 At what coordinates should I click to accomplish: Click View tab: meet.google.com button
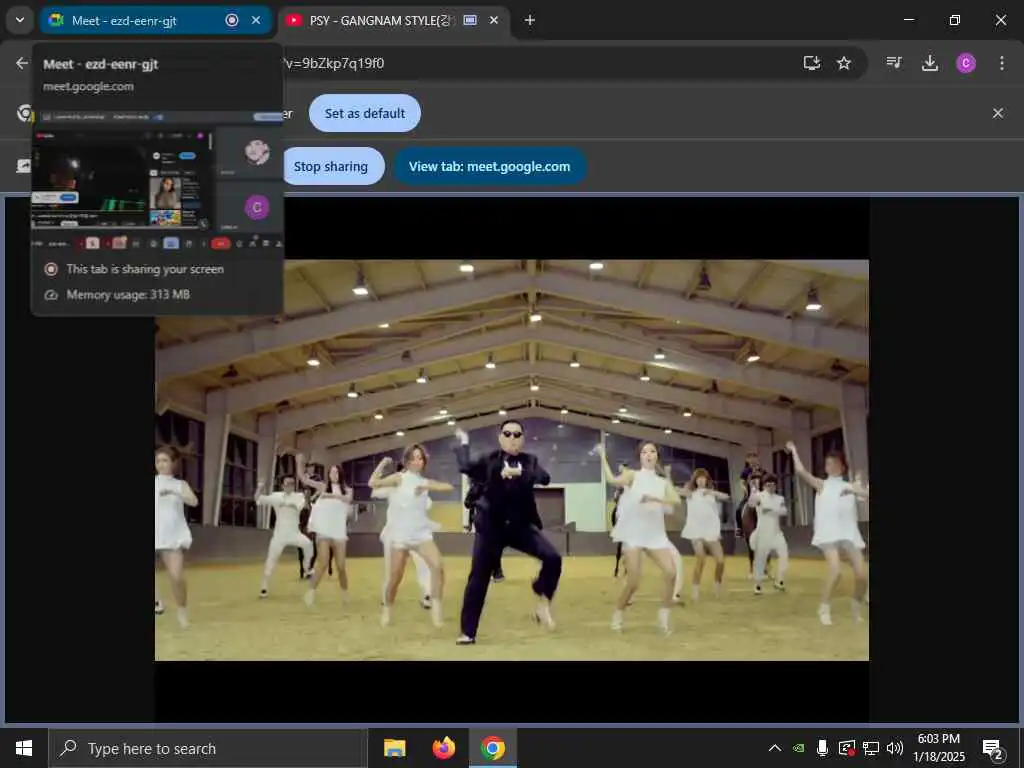click(490, 167)
